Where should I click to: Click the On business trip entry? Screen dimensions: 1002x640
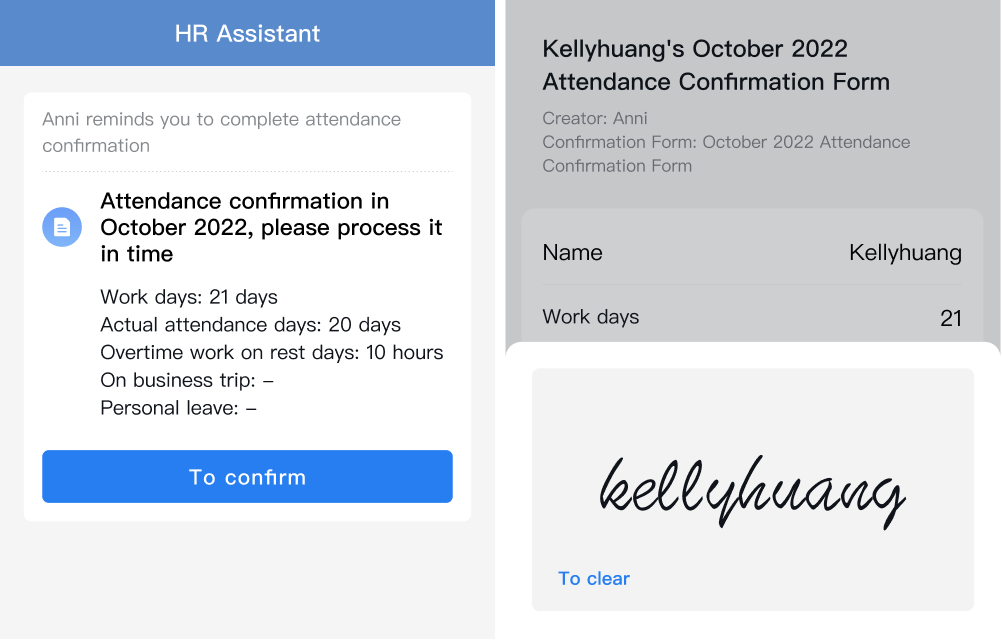click(187, 380)
